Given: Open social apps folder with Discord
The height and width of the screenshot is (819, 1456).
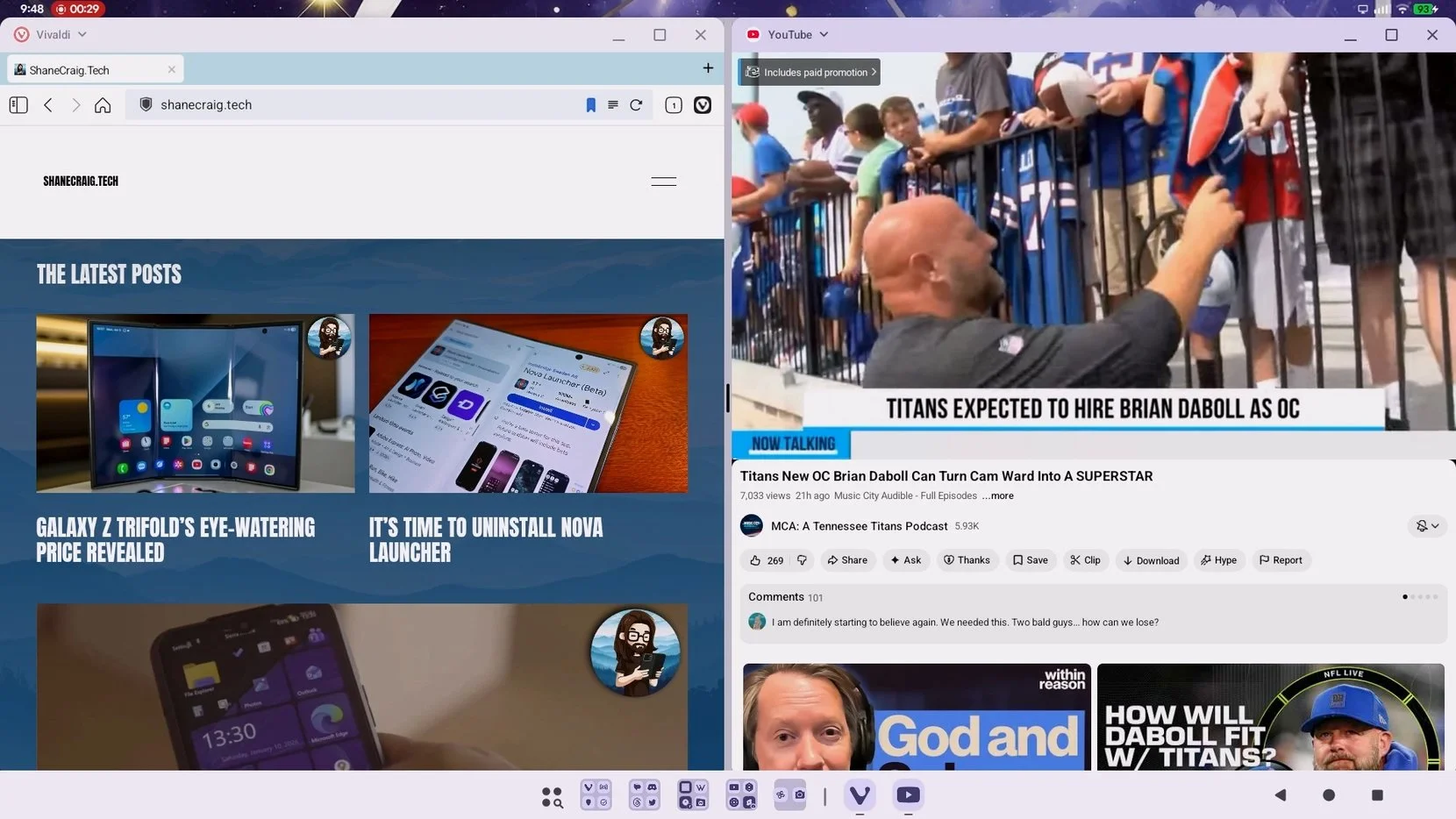Looking at the screenshot, I should tap(645, 796).
